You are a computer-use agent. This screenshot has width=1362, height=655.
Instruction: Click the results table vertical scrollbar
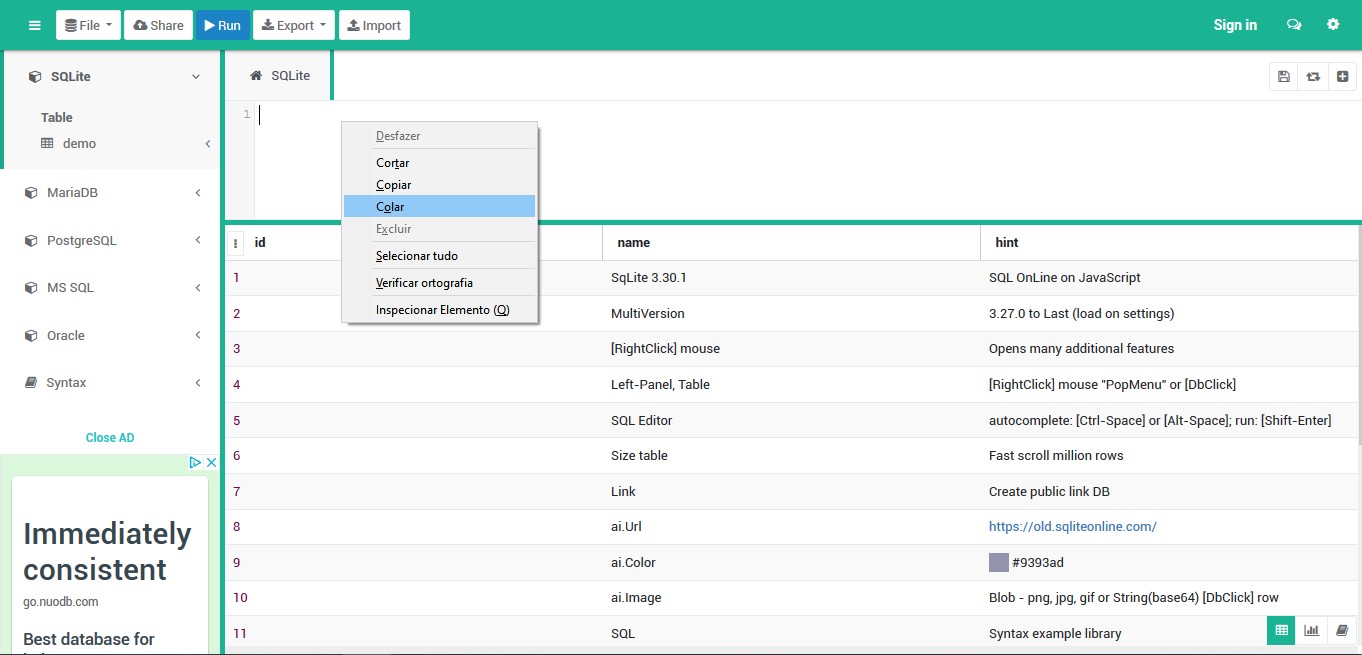pyautogui.click(x=1359, y=335)
